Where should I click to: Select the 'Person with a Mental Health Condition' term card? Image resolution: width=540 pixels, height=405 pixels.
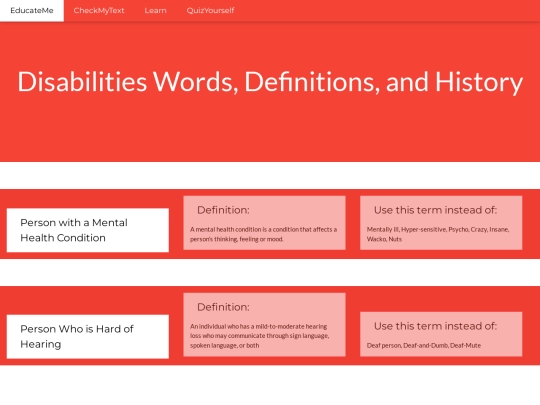tap(88, 230)
